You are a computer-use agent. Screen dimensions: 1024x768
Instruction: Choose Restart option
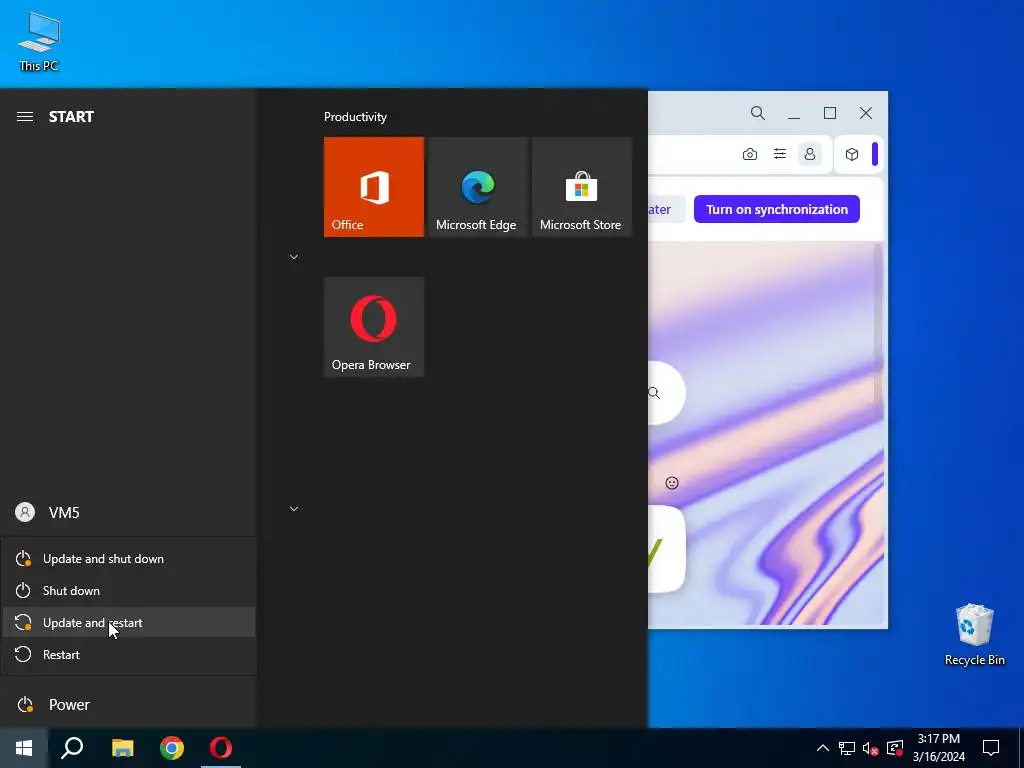[x=128, y=654]
